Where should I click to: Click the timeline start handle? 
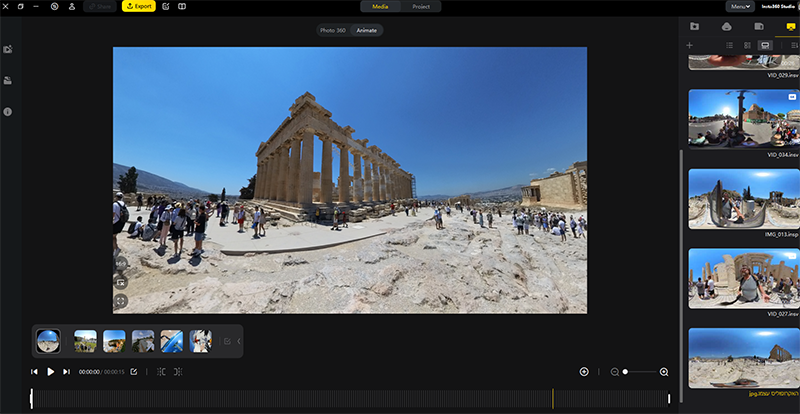pos(31,399)
